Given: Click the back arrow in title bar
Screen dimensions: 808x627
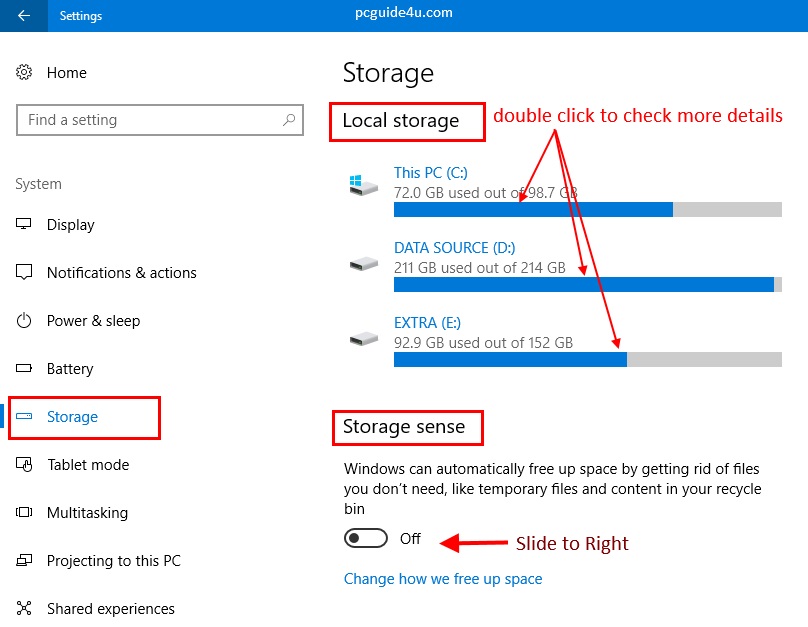Looking at the screenshot, I should (24, 16).
